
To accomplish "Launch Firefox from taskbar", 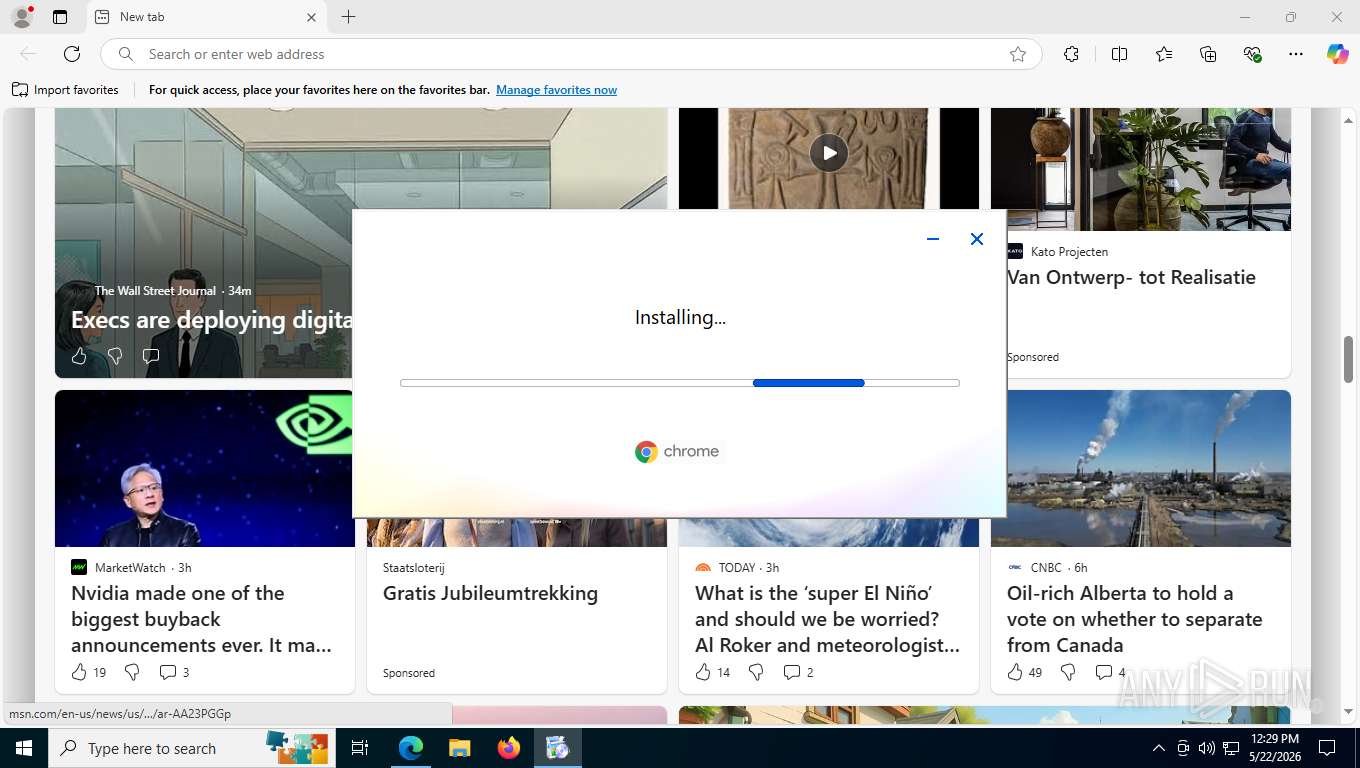I will (x=509, y=748).
